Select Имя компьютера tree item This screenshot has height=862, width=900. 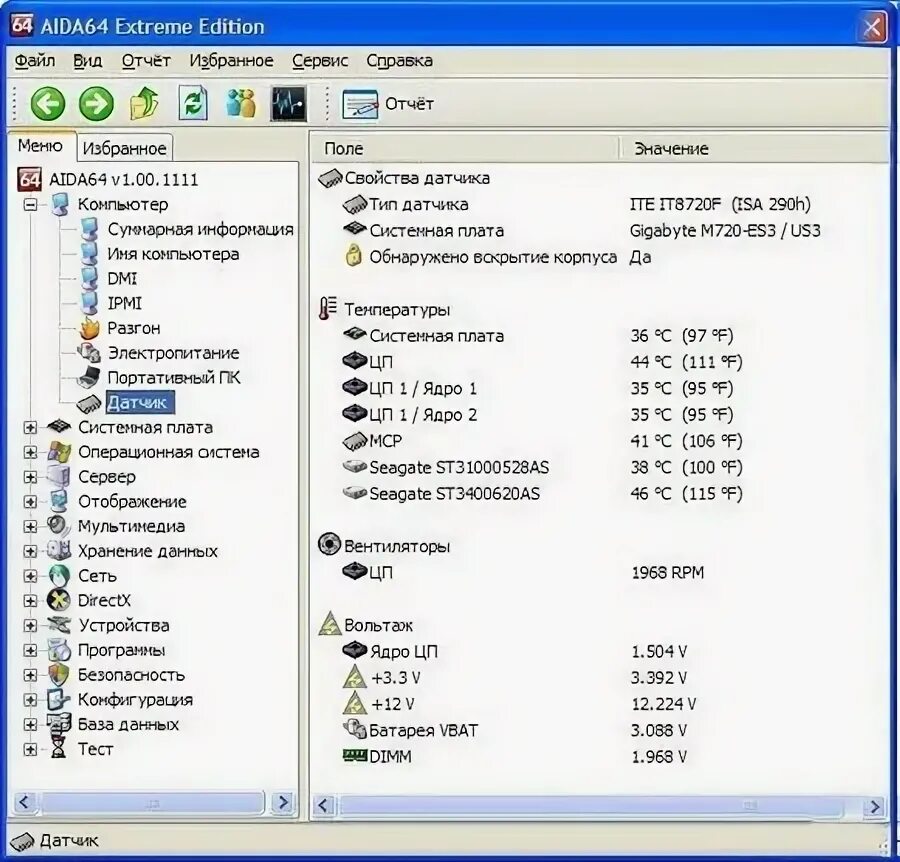click(x=173, y=254)
